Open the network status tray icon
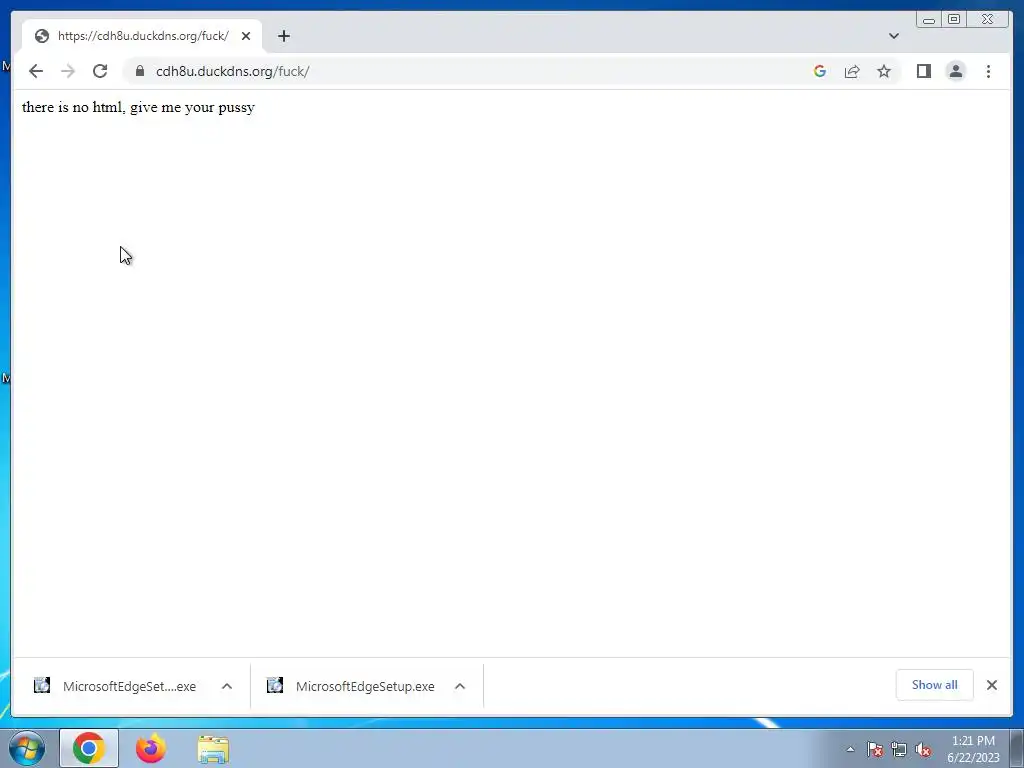1024x768 pixels. [x=899, y=749]
